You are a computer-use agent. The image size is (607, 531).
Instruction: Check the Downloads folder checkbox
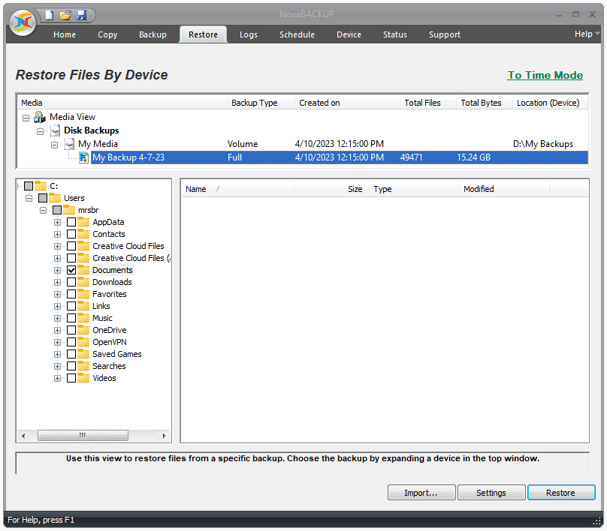pos(71,282)
